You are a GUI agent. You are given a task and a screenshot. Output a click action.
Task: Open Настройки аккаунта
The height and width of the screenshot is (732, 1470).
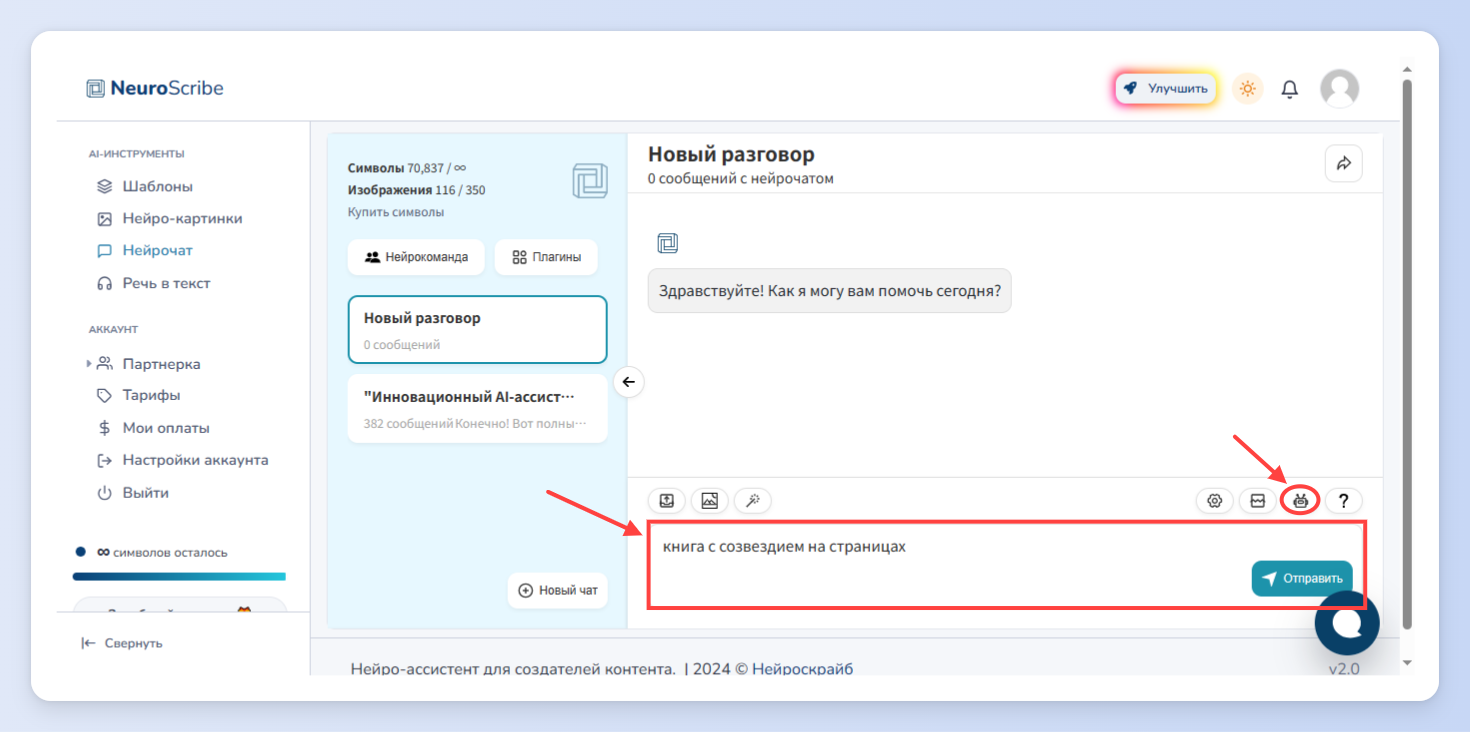pos(195,460)
